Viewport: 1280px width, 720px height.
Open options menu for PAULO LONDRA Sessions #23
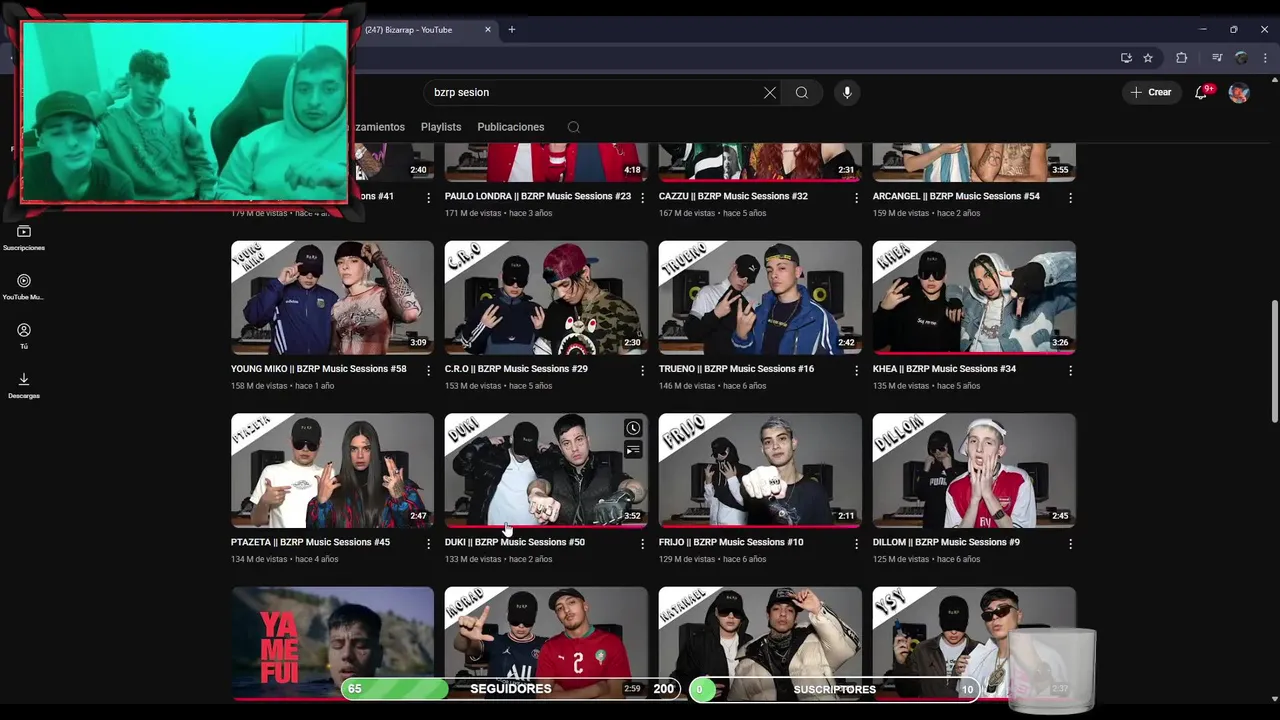coord(642,198)
